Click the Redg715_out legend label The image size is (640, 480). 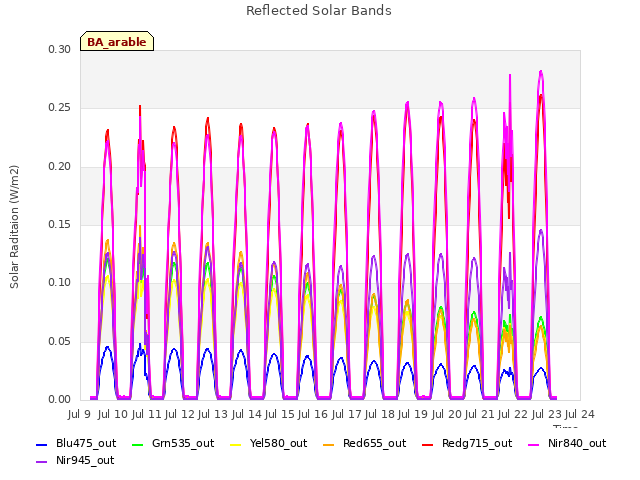[477, 443]
